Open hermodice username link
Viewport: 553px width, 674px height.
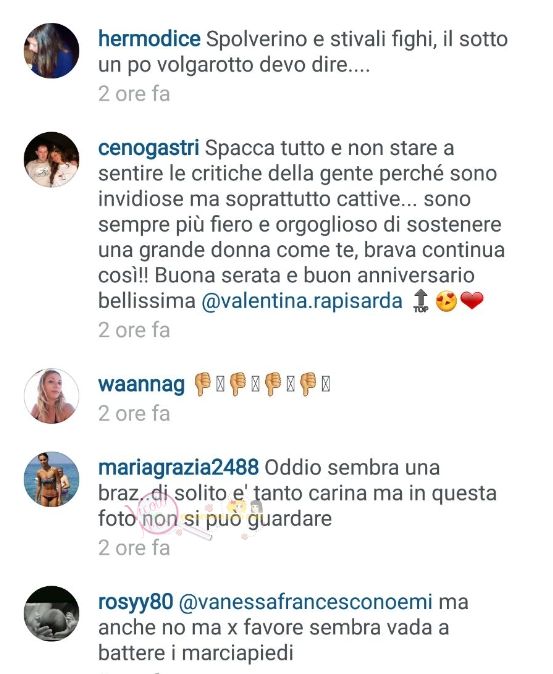tap(149, 39)
